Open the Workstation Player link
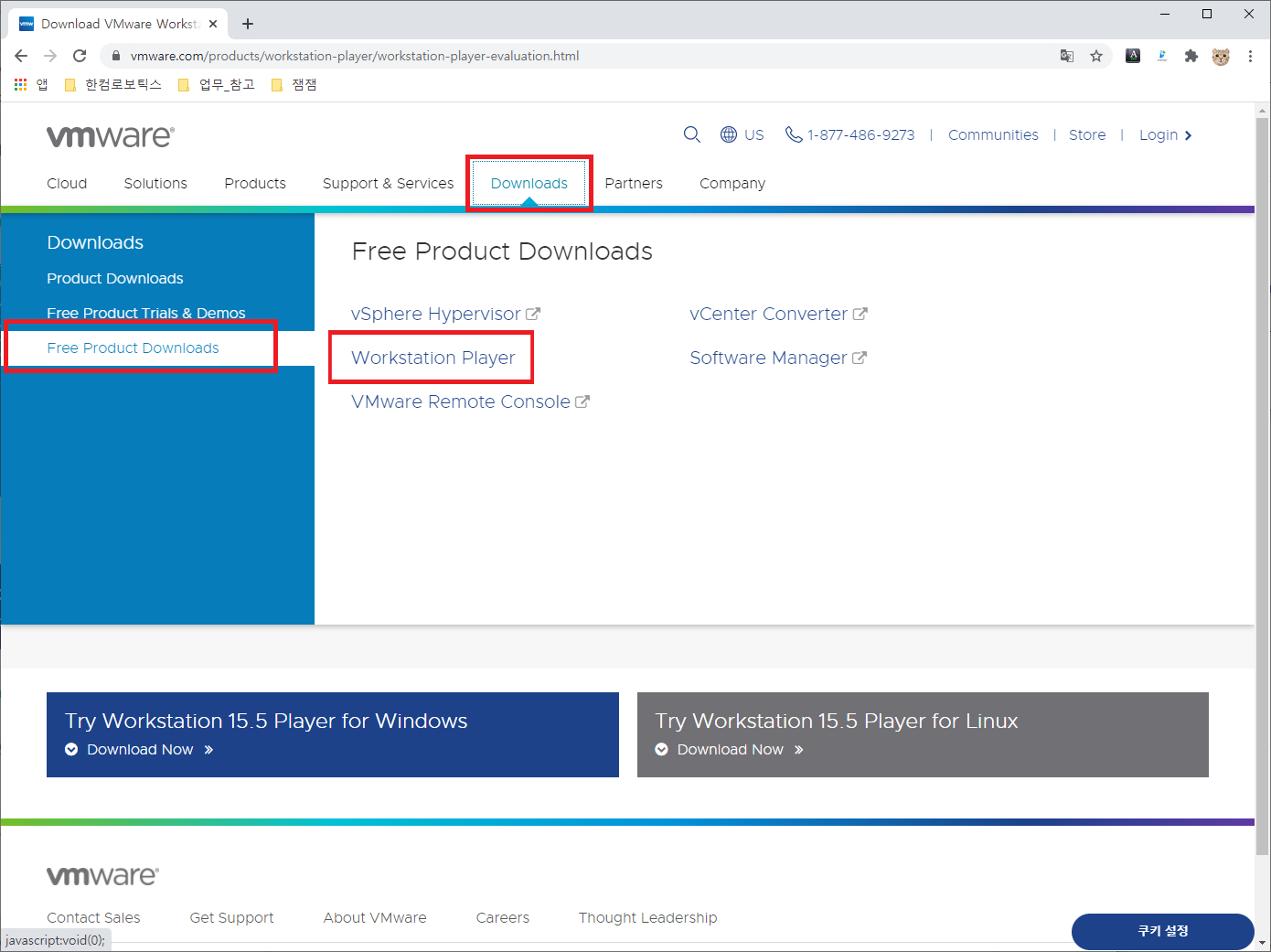This screenshot has height=952, width=1271. pos(433,358)
